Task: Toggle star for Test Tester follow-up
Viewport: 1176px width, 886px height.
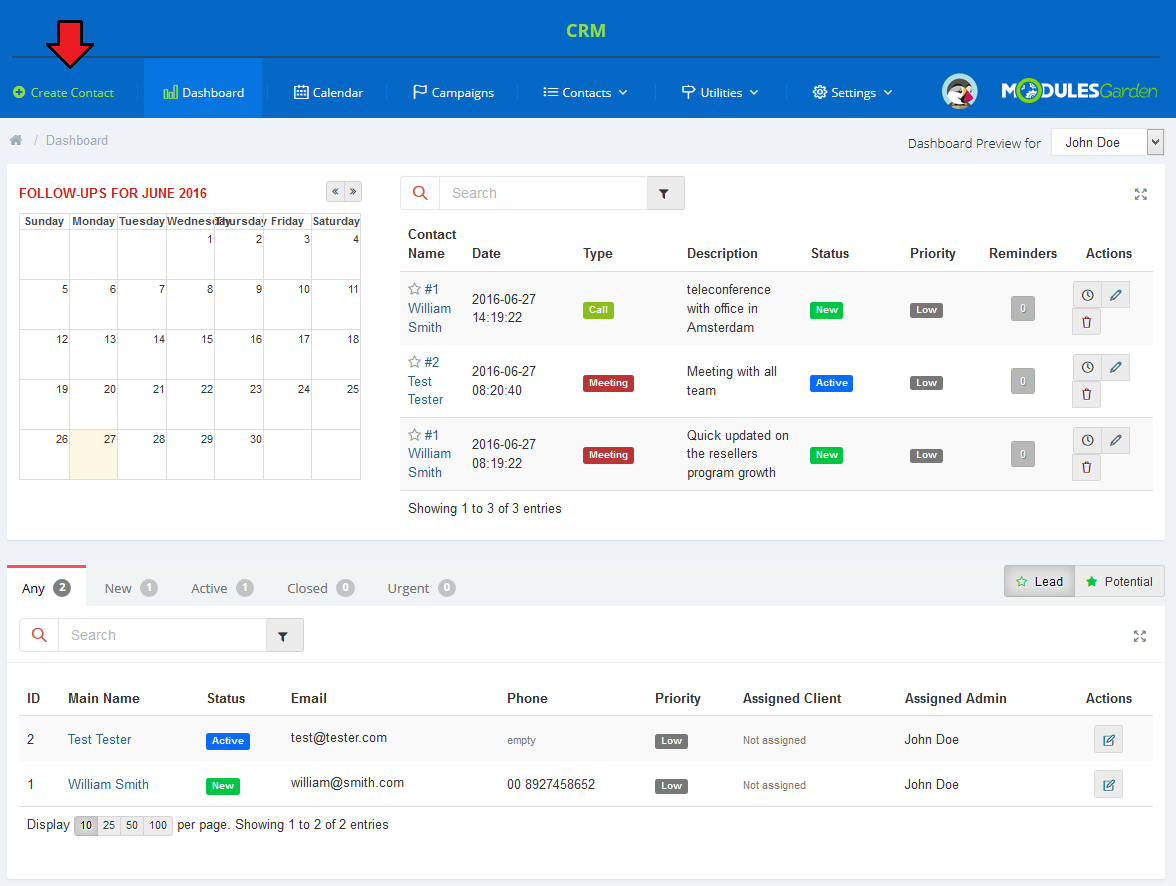Action: (x=414, y=362)
